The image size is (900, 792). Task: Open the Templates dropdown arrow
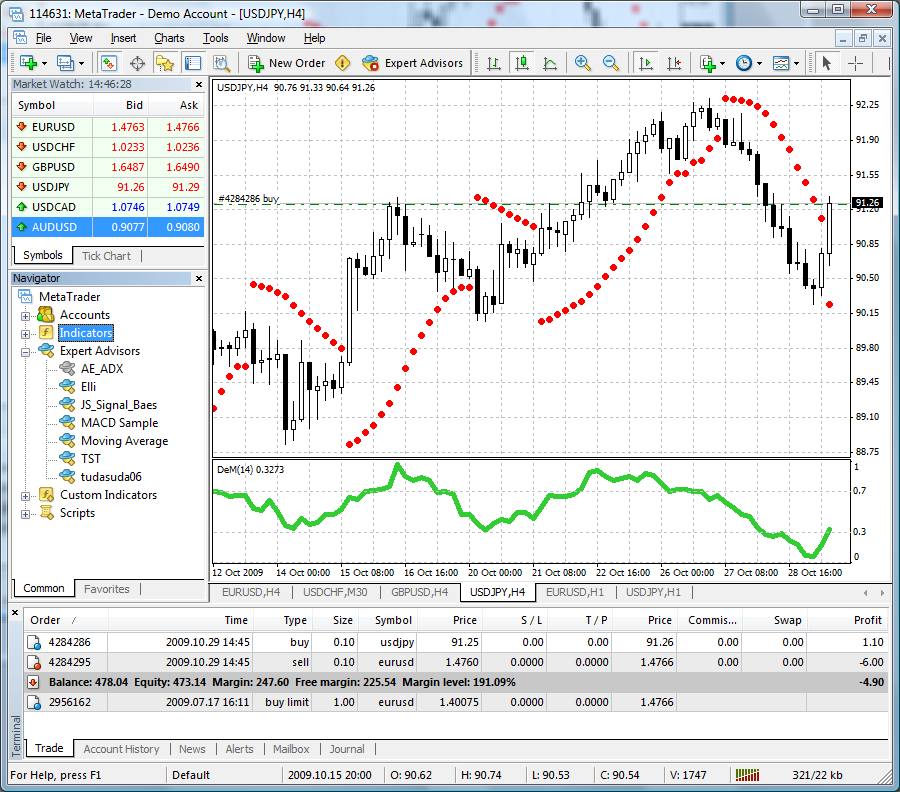pyautogui.click(x=796, y=63)
